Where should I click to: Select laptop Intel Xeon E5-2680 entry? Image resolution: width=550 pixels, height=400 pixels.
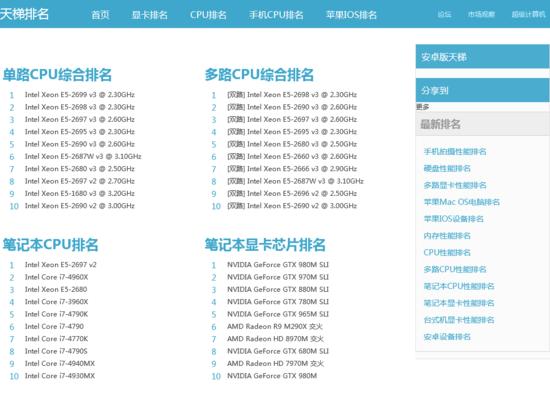coord(56,289)
